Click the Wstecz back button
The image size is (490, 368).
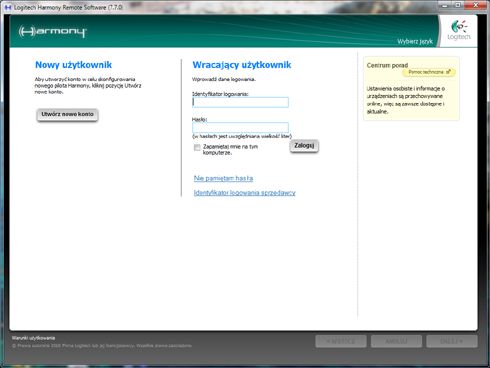point(341,341)
